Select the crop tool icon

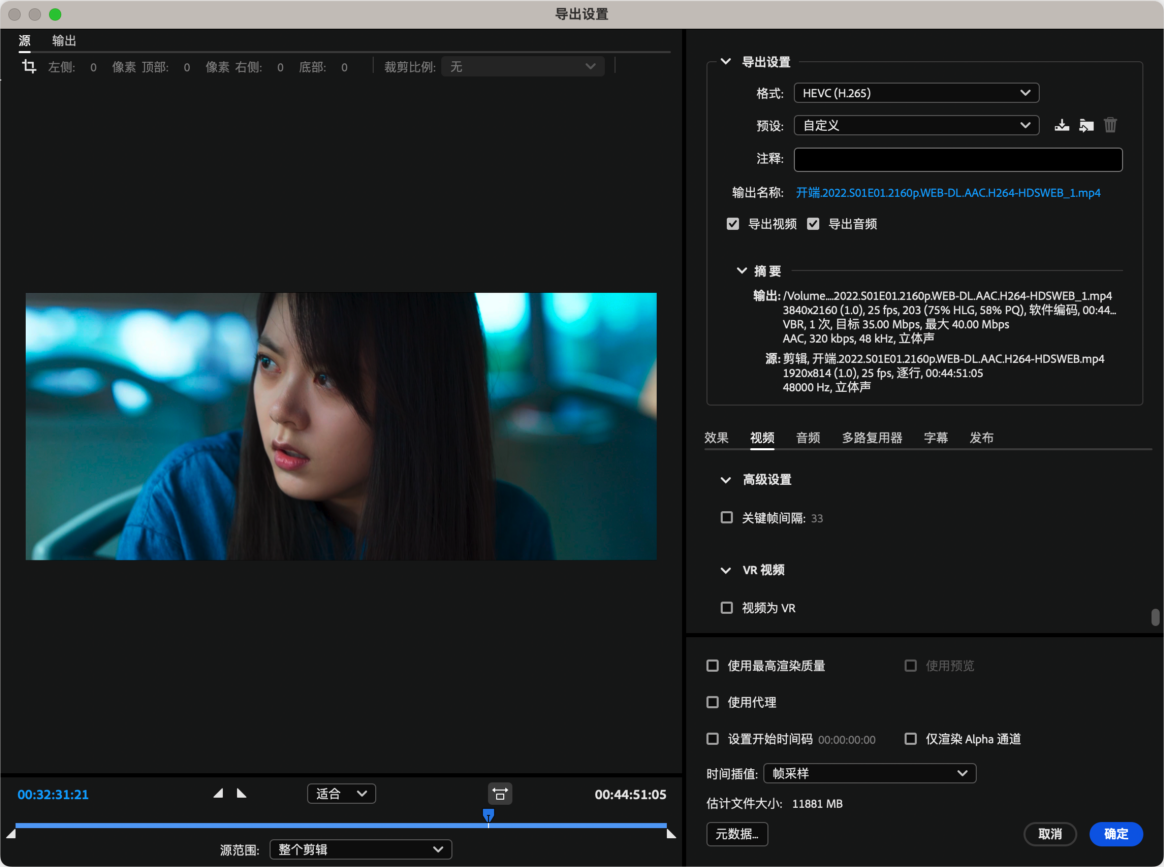29,67
